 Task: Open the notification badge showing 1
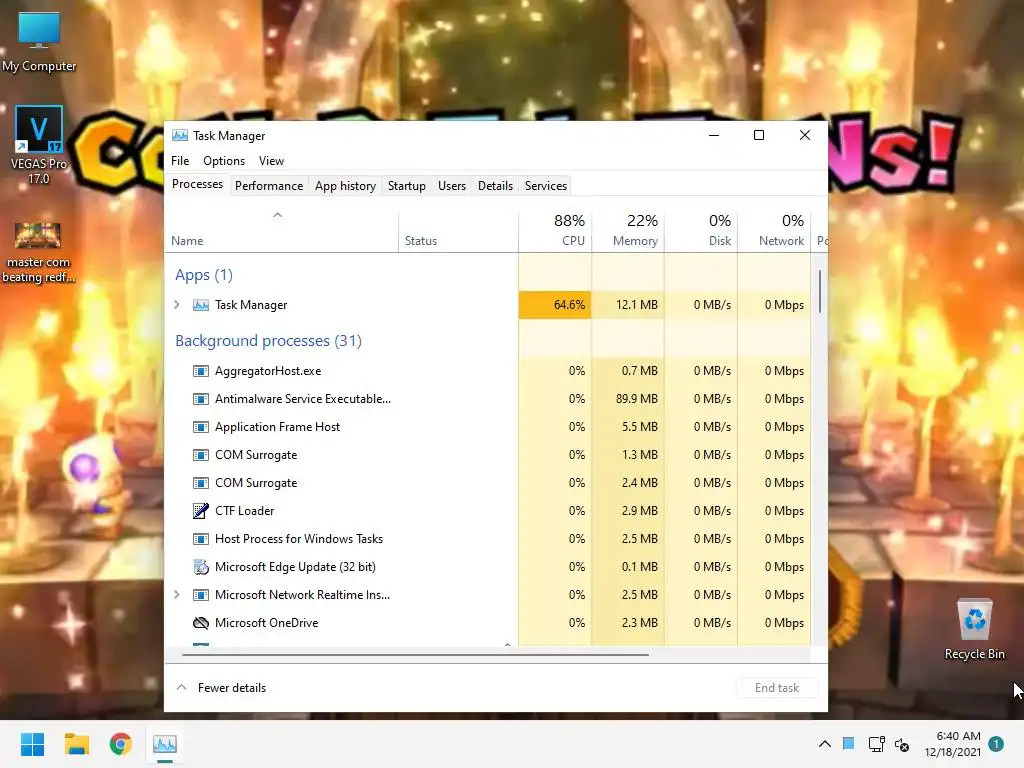(x=996, y=744)
